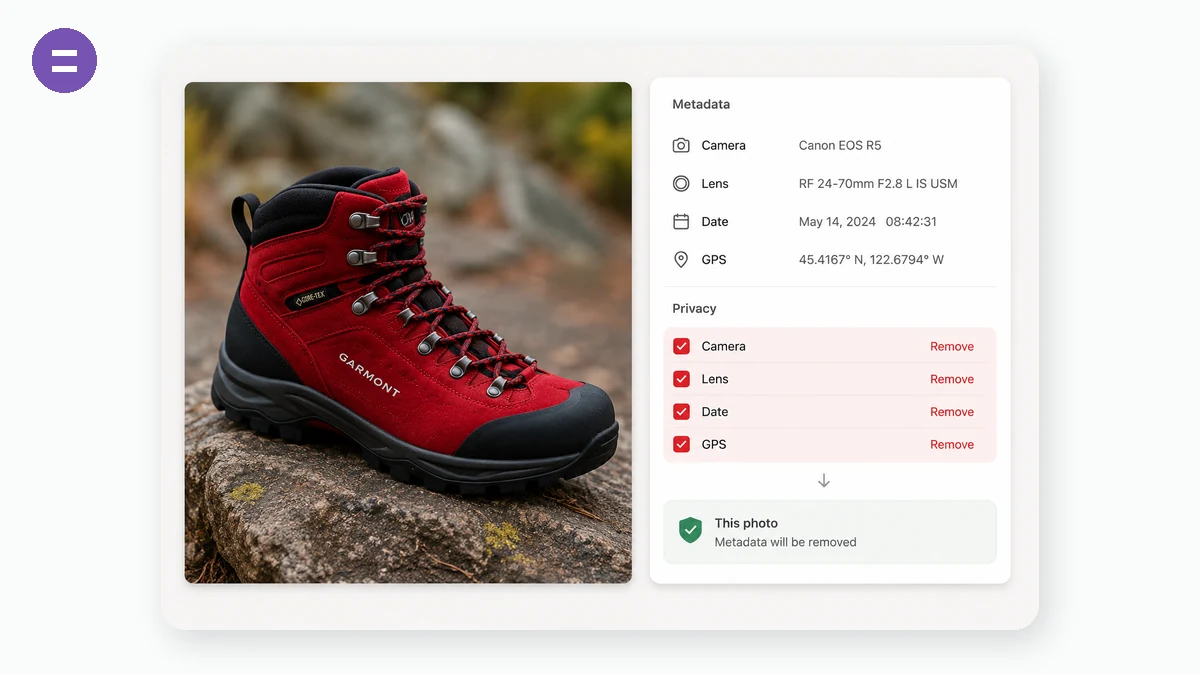
Task: Select the 'May 14, 2024 08:42:31' date value
Action: click(x=867, y=221)
